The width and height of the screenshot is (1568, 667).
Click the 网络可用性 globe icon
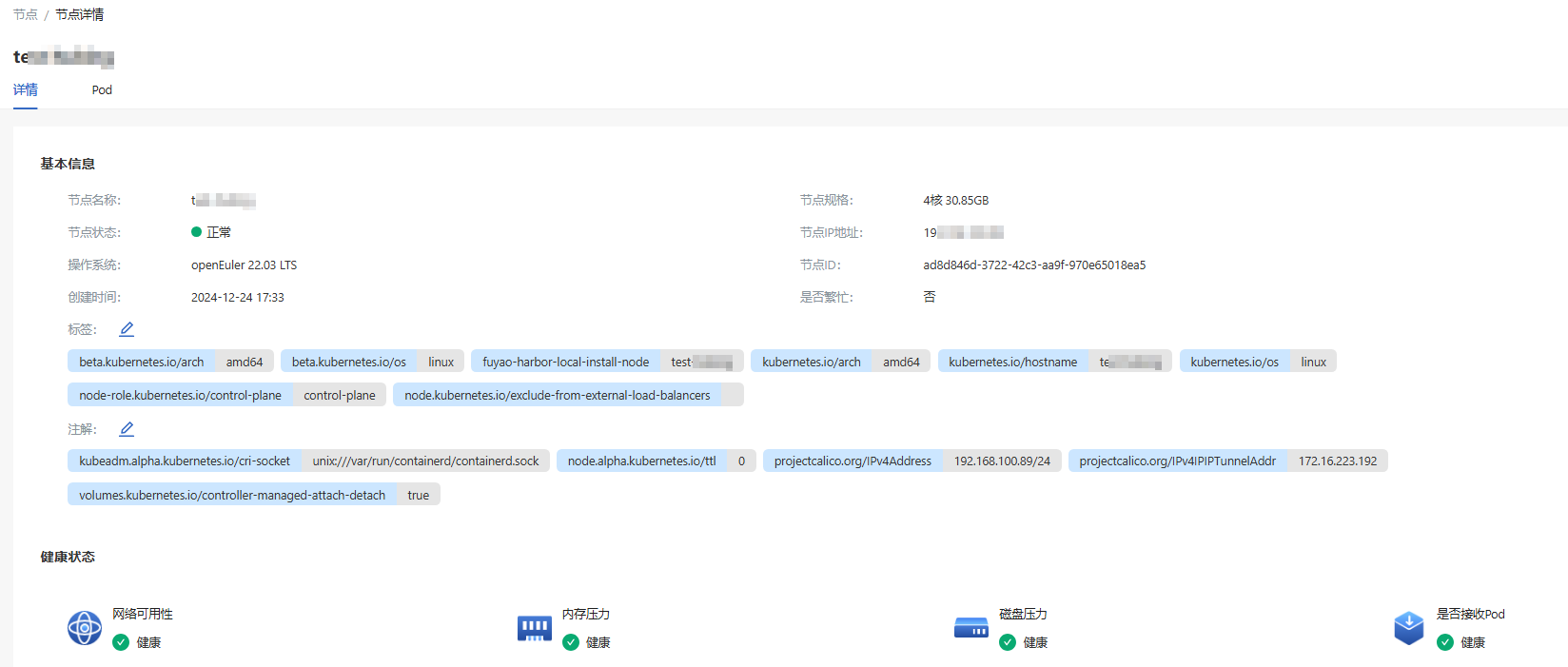tap(85, 628)
